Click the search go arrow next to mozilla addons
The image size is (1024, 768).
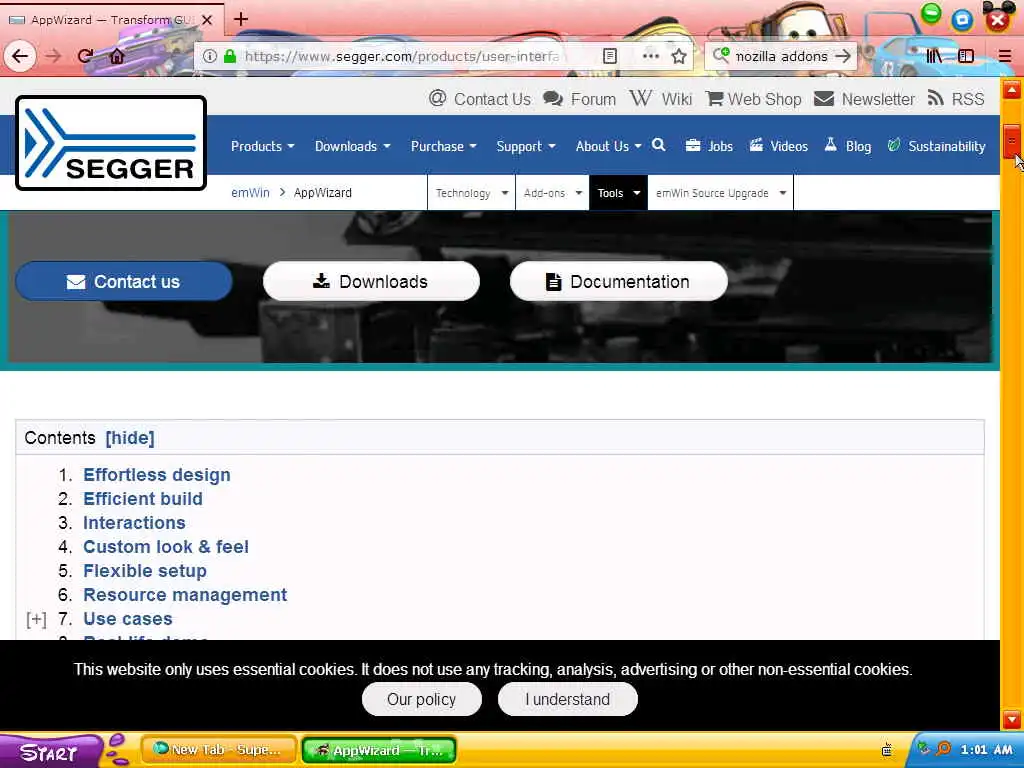point(843,56)
